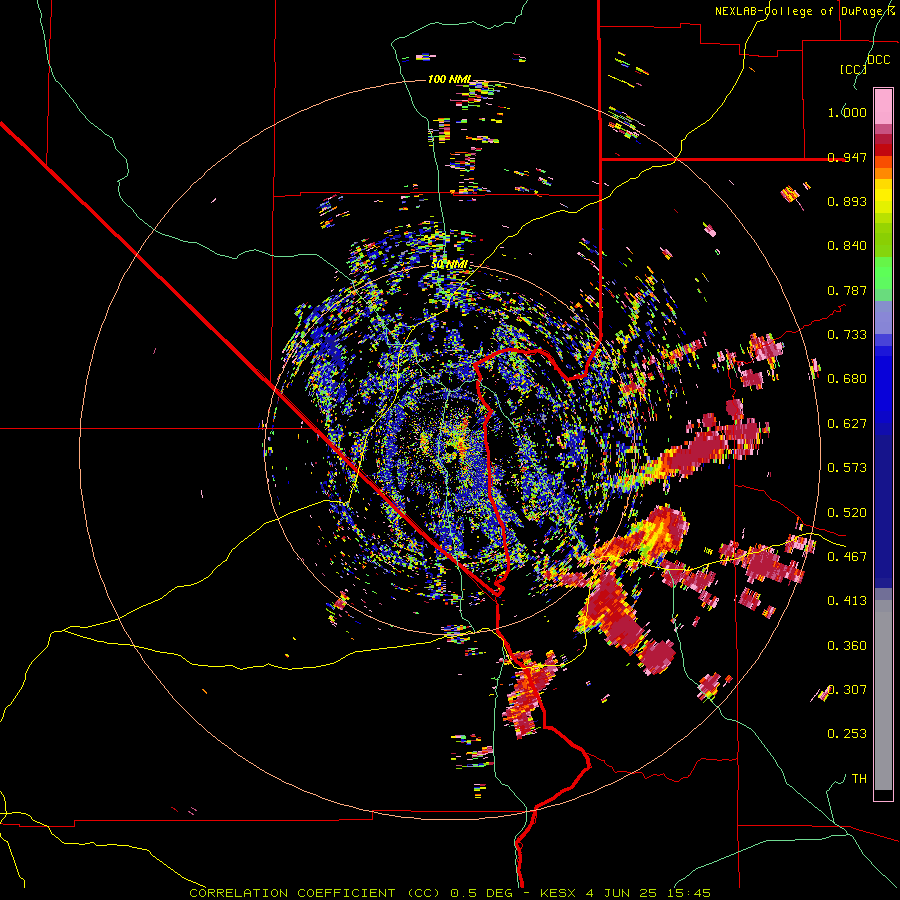900x900 pixels.
Task: Select the 0.733 legend value
Action: 847,335
